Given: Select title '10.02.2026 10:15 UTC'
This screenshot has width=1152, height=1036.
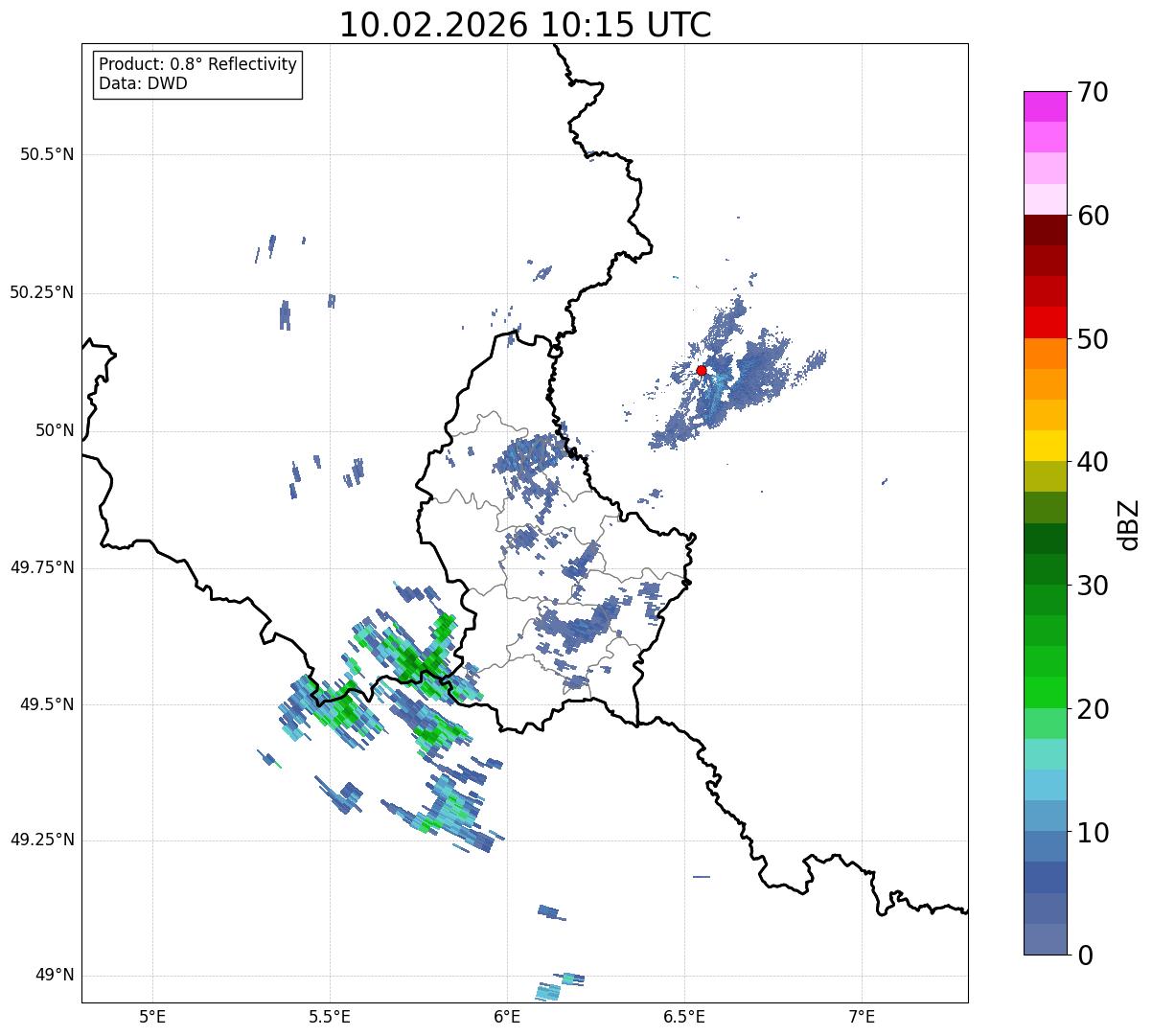Looking at the screenshot, I should click(525, 25).
